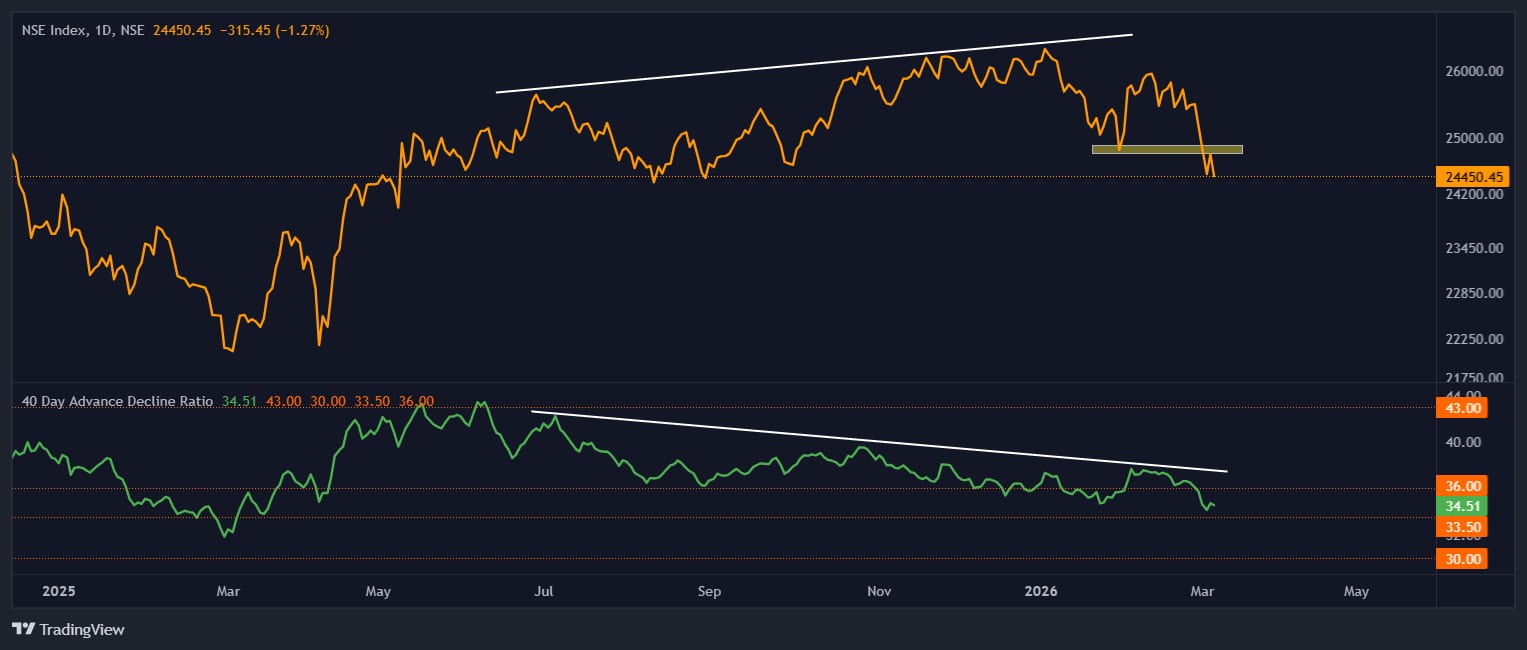Click the 40.00 indicator axis label
Screen dimensions: 1527x650
point(1462,442)
